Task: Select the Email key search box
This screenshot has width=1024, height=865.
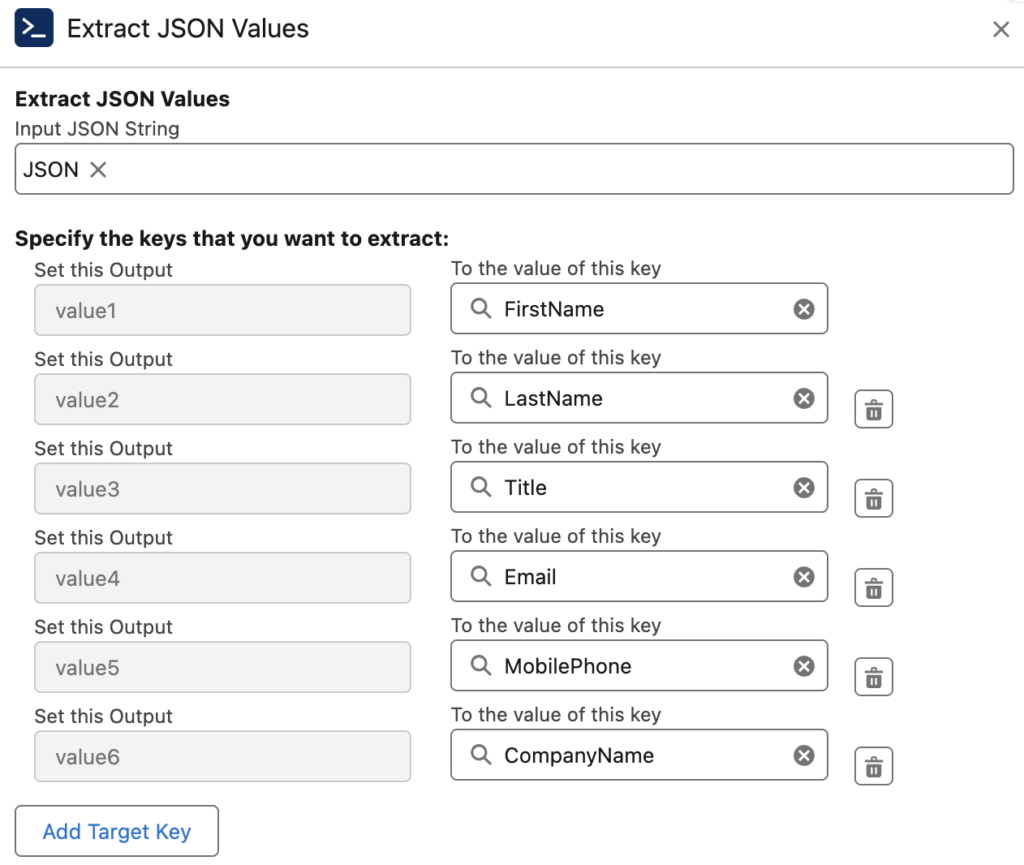Action: [x=640, y=577]
